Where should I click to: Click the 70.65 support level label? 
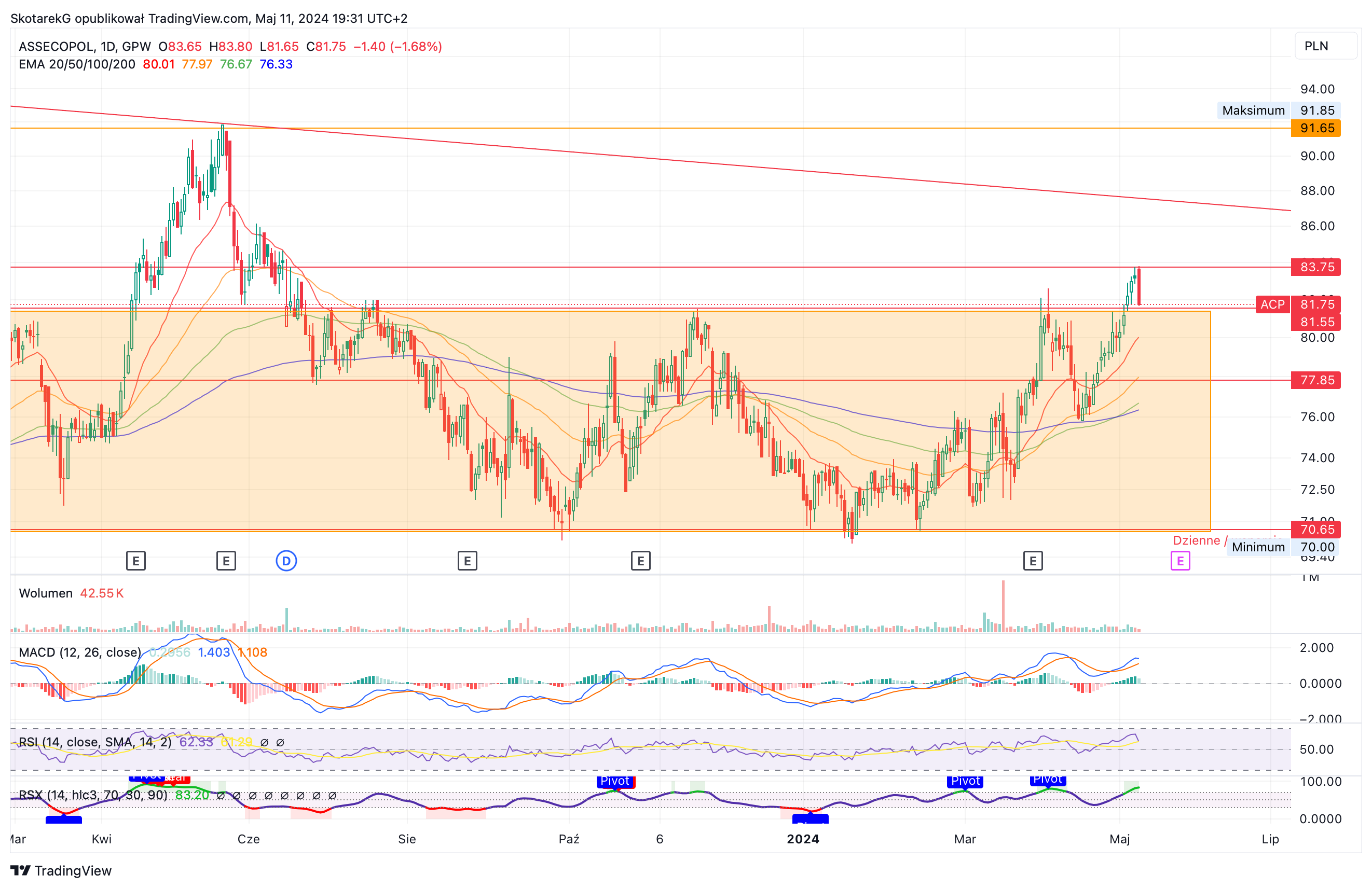[x=1316, y=529]
